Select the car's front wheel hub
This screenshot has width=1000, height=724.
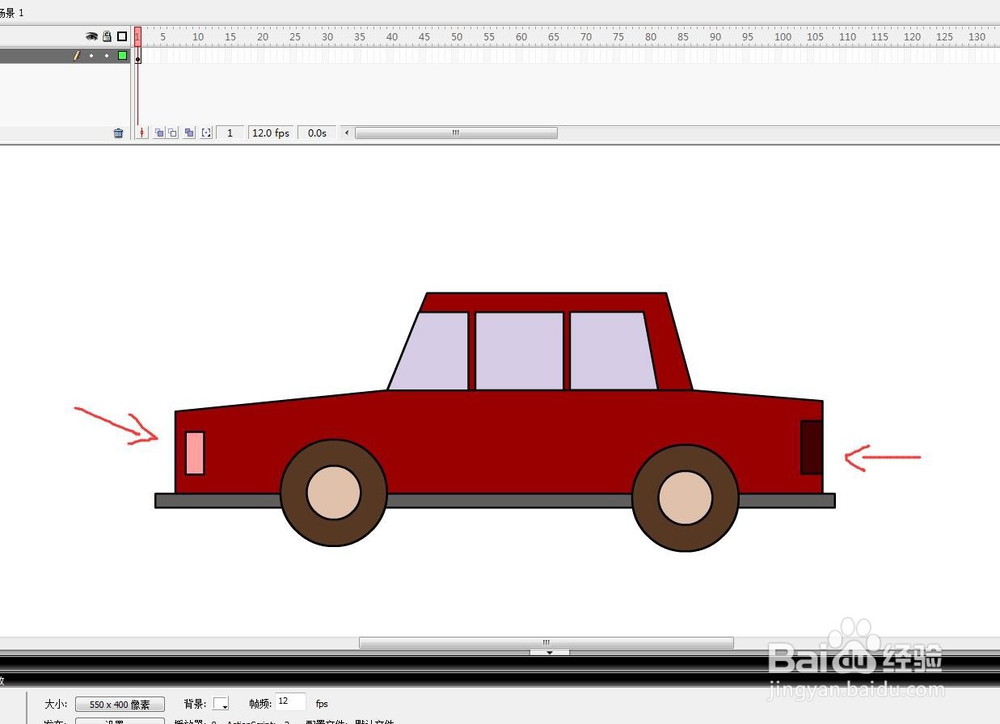[x=334, y=492]
